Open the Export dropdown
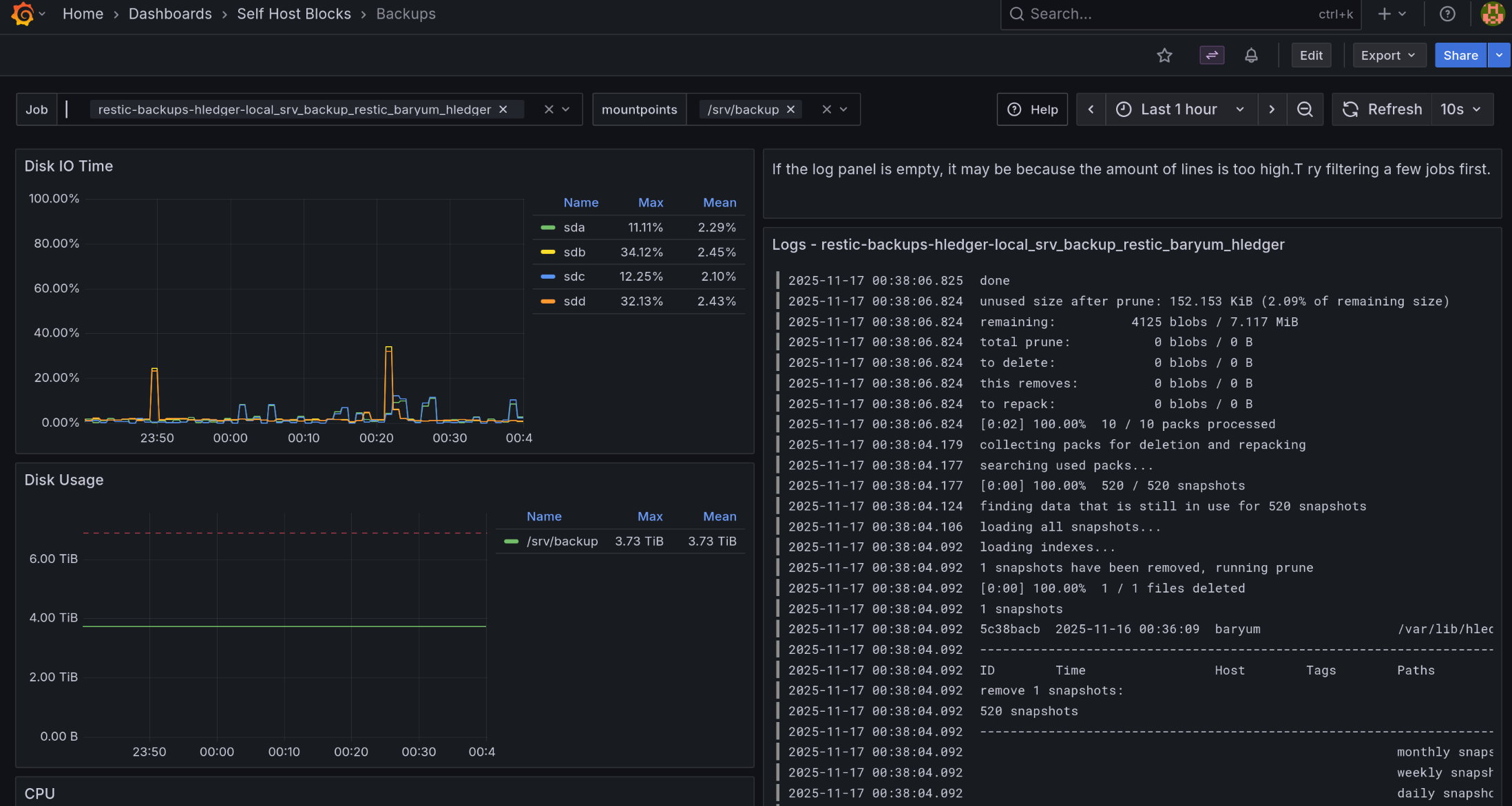1512x806 pixels. click(1388, 55)
